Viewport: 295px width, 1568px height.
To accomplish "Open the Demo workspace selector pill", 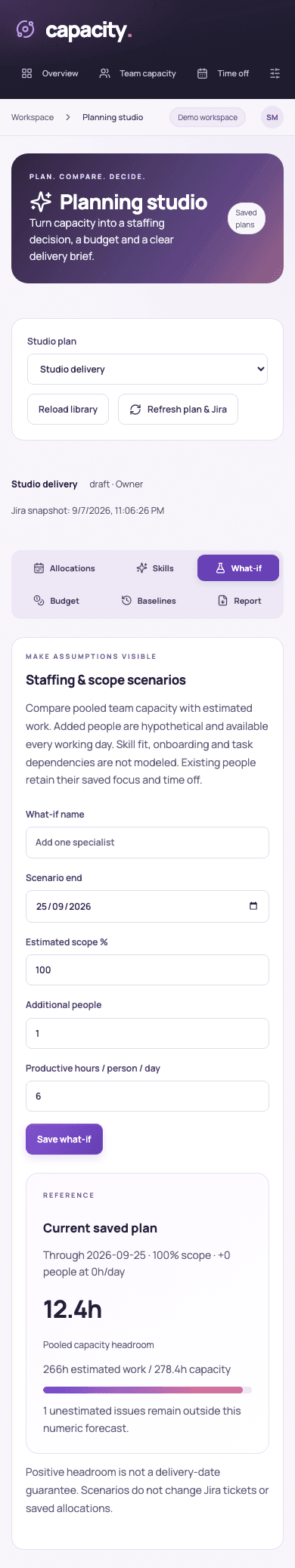I will click(207, 117).
